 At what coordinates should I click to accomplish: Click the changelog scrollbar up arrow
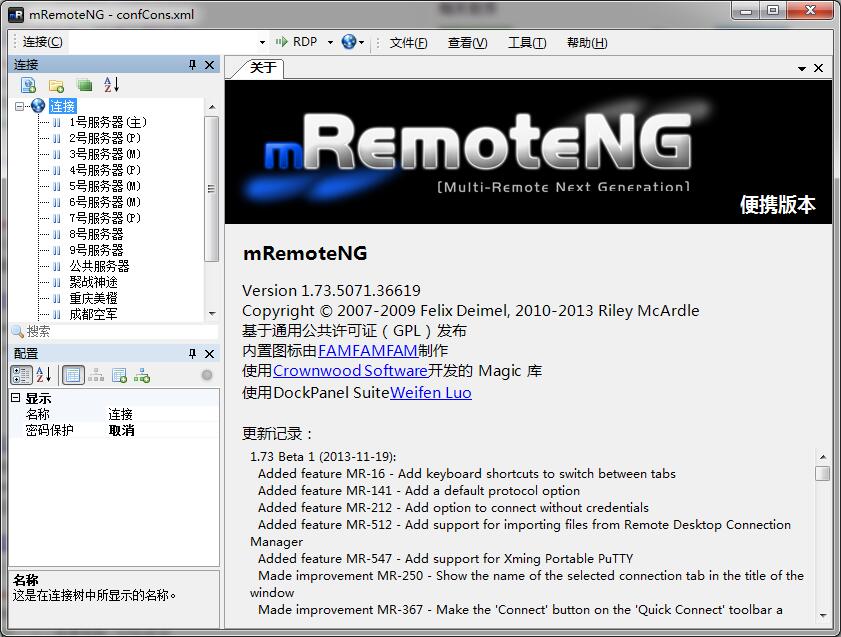tap(822, 457)
